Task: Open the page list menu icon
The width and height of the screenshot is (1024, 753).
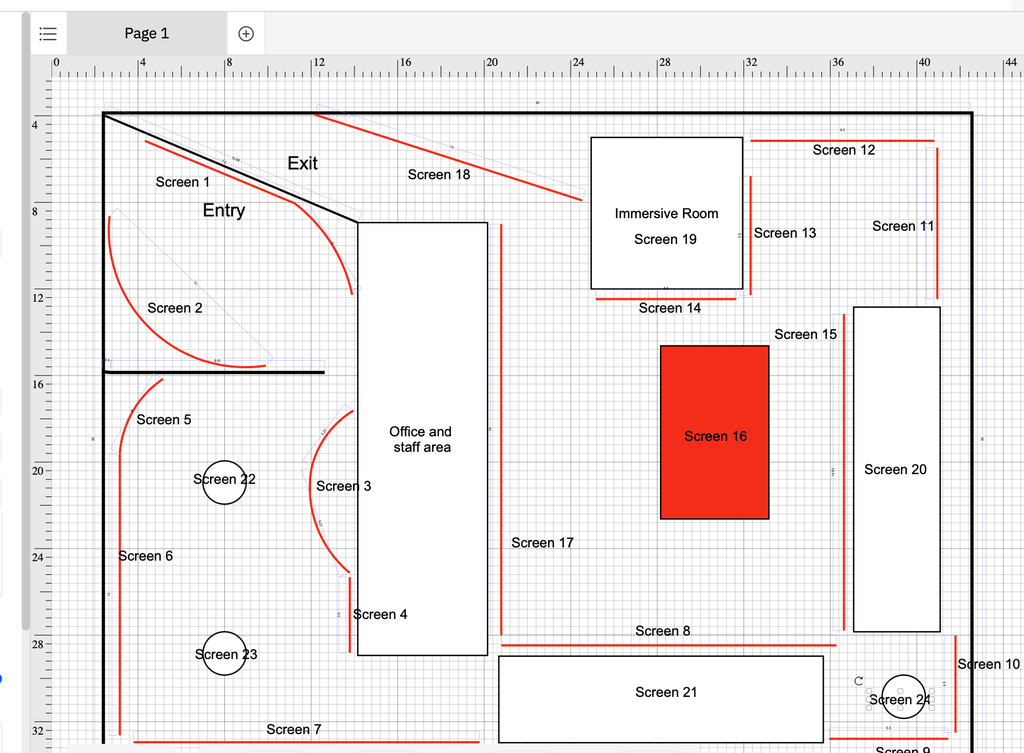Action: click(47, 33)
